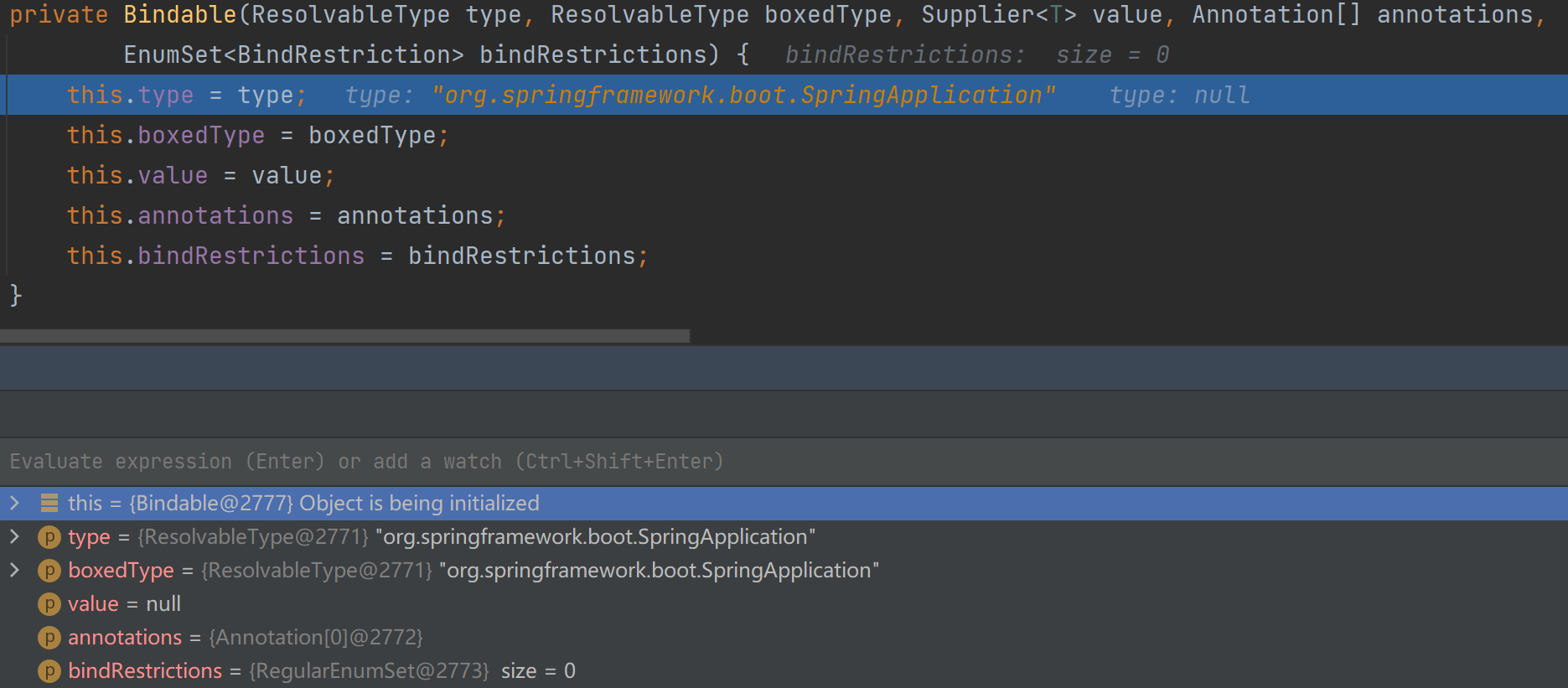
Task: Expand the 'this' Bindable variable node
Action: coord(14,503)
